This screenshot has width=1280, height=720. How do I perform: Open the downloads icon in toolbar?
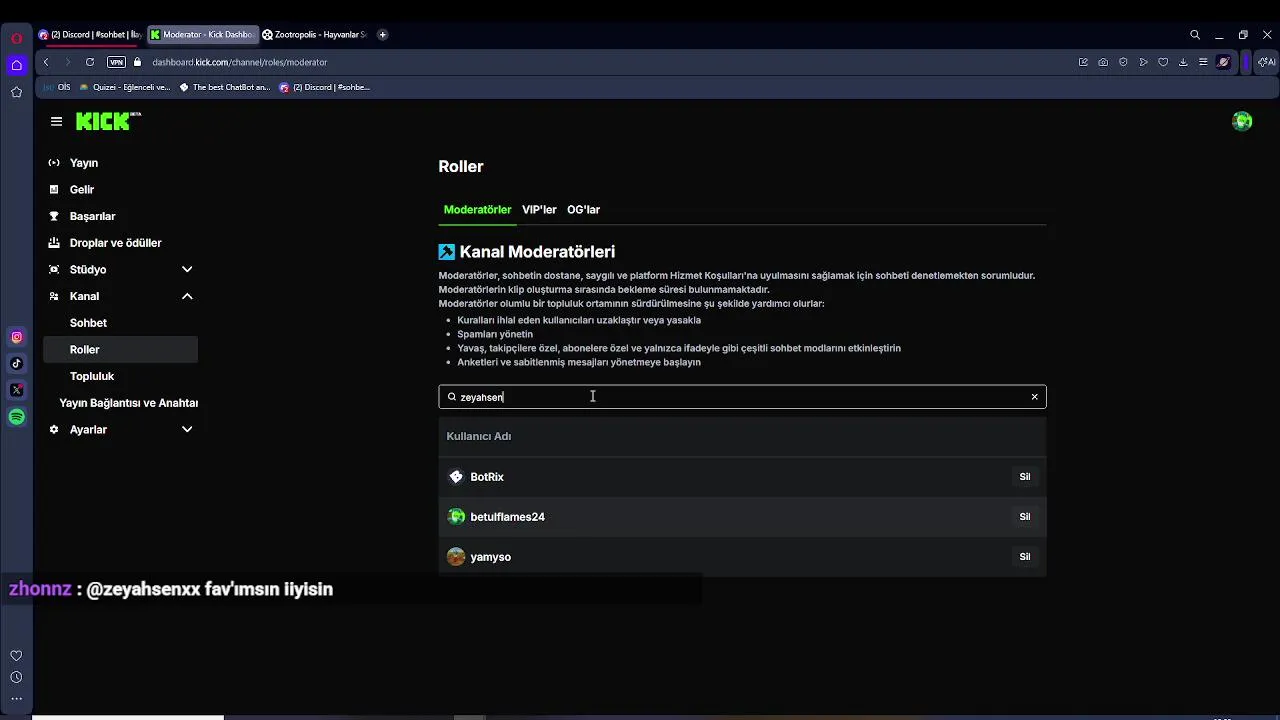pos(1183,62)
